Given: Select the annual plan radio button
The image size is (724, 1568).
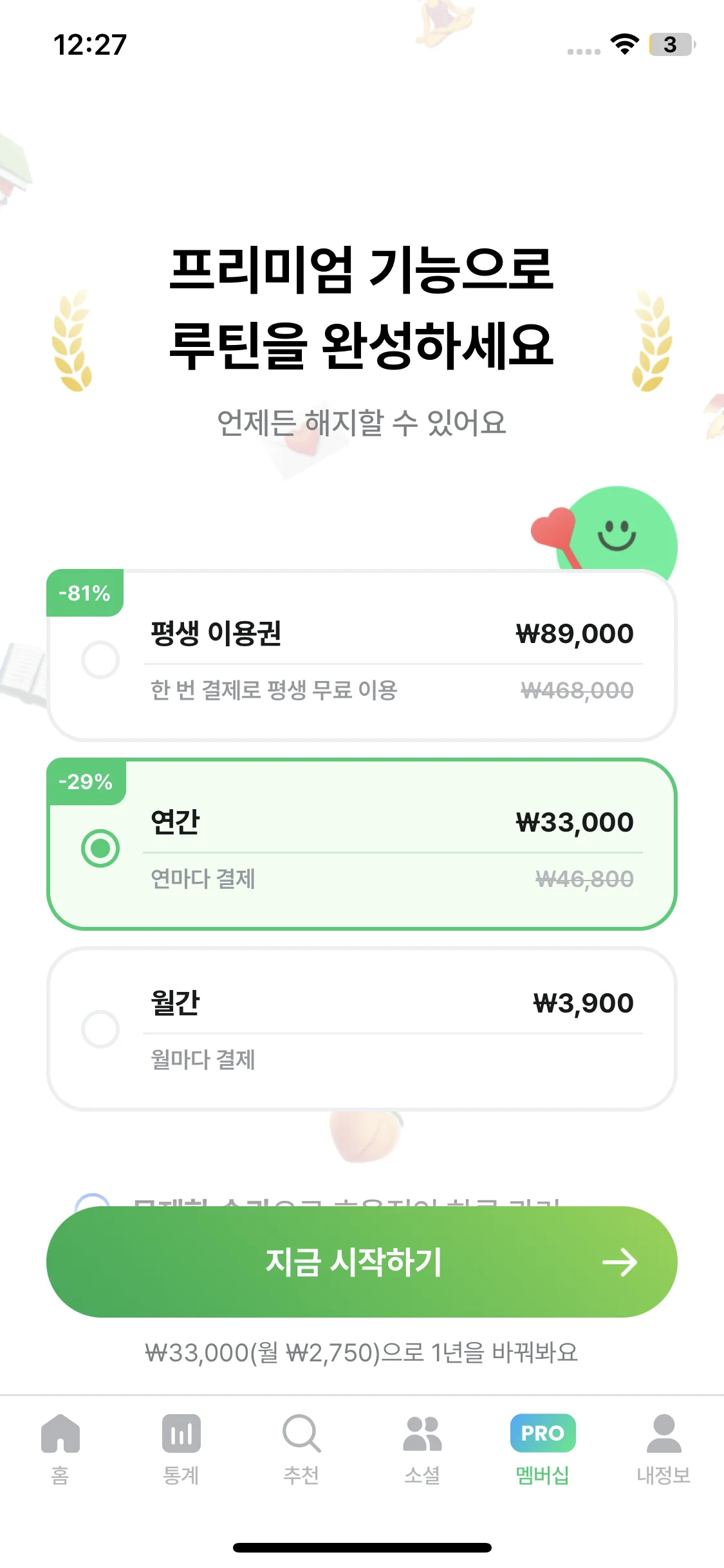Looking at the screenshot, I should click(x=100, y=848).
